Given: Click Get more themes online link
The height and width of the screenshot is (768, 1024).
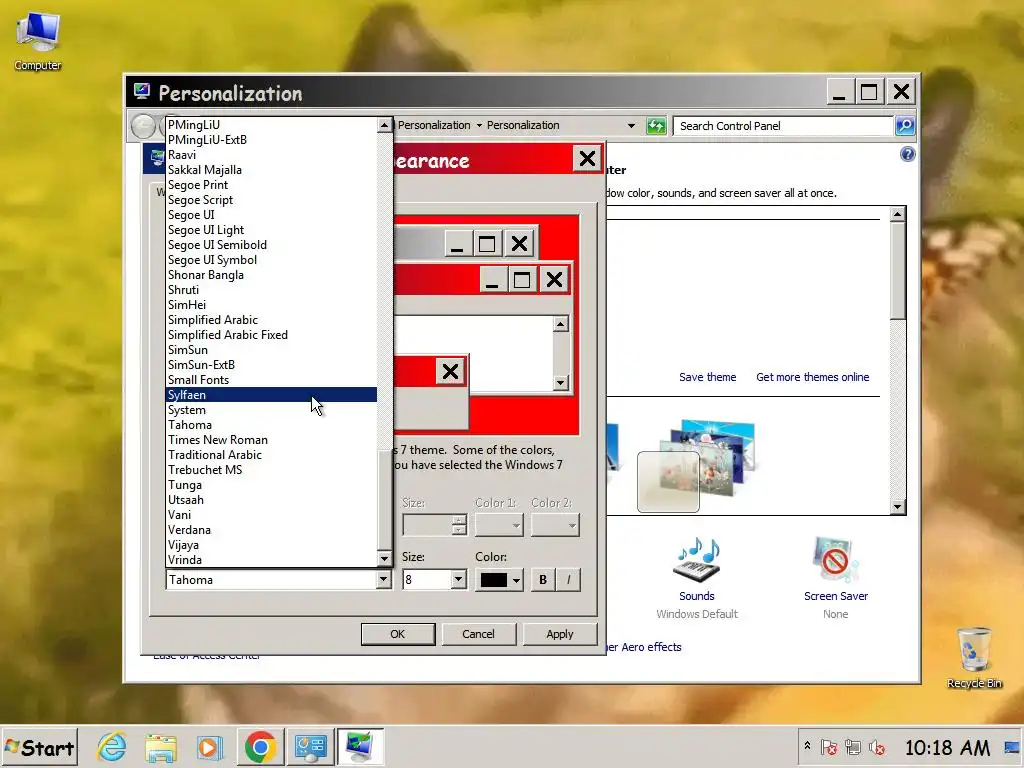Looking at the screenshot, I should click(812, 377).
